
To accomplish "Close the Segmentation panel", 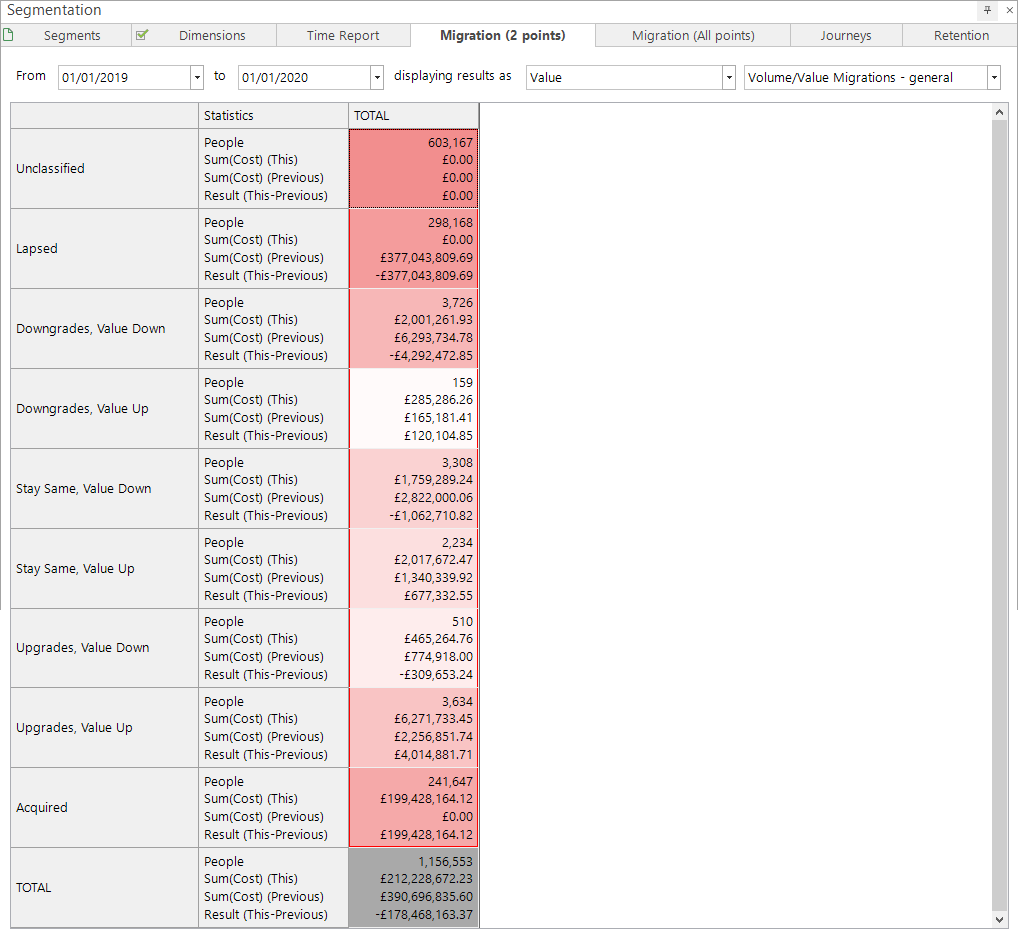I will [1009, 10].
